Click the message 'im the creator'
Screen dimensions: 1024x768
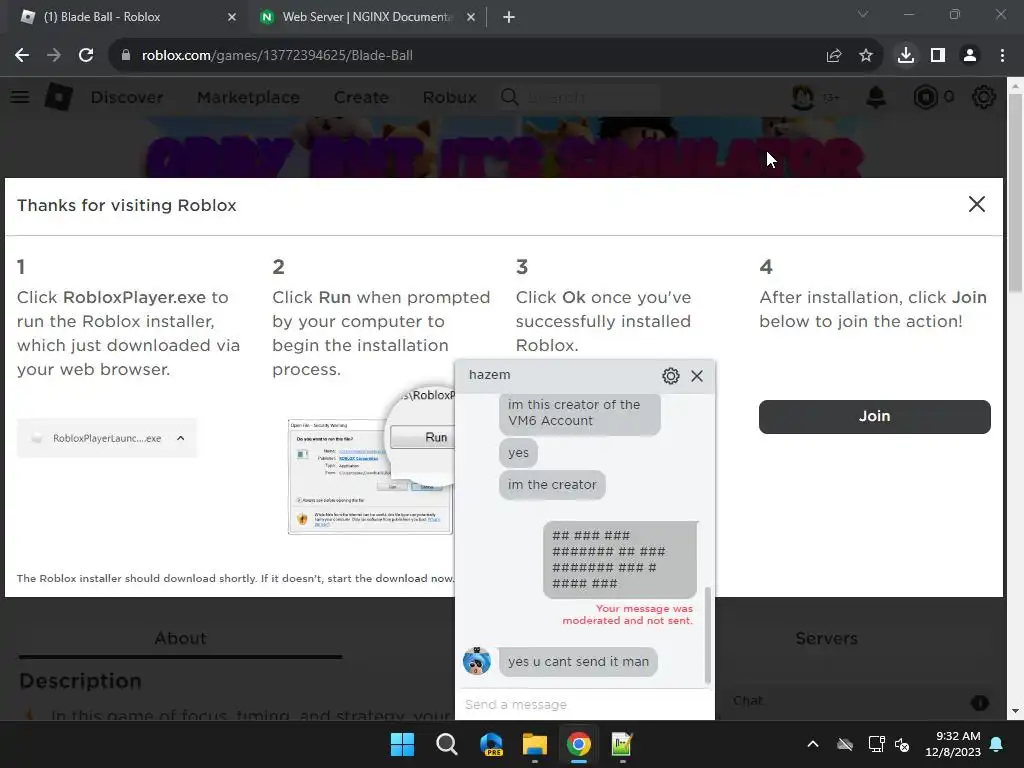pos(552,485)
